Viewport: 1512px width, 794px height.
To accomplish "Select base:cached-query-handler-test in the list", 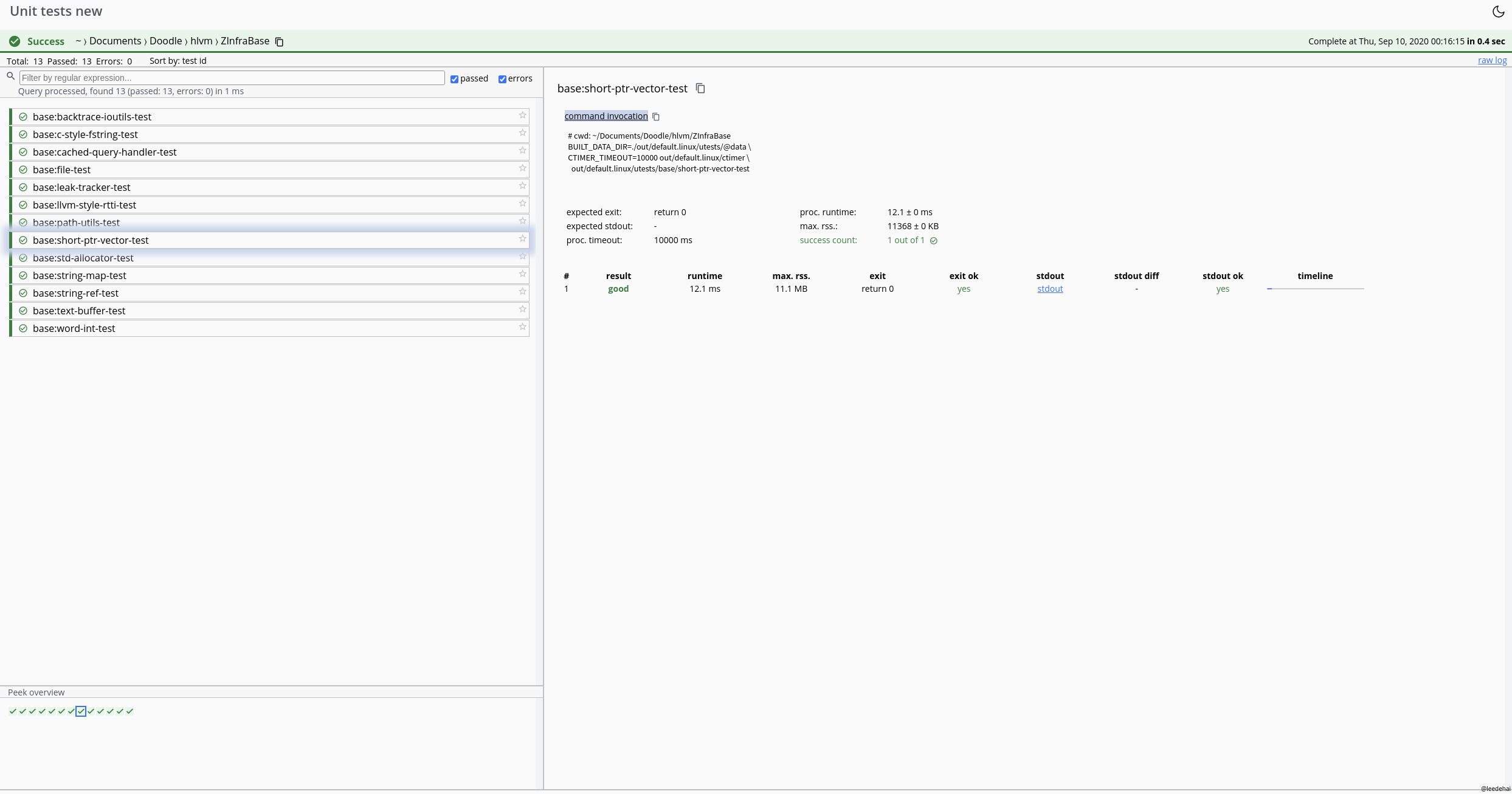I will (x=270, y=152).
